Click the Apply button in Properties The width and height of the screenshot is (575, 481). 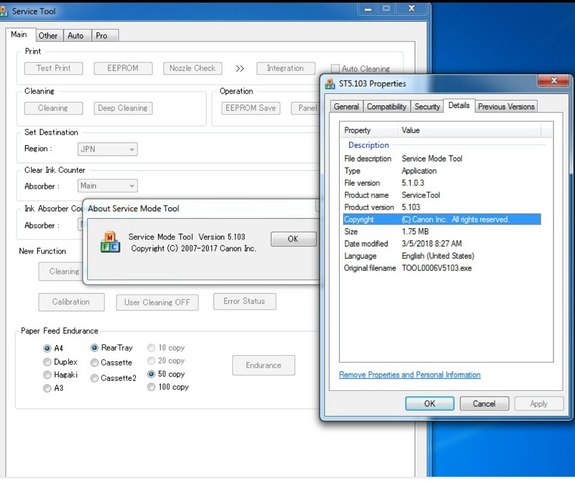pos(539,404)
